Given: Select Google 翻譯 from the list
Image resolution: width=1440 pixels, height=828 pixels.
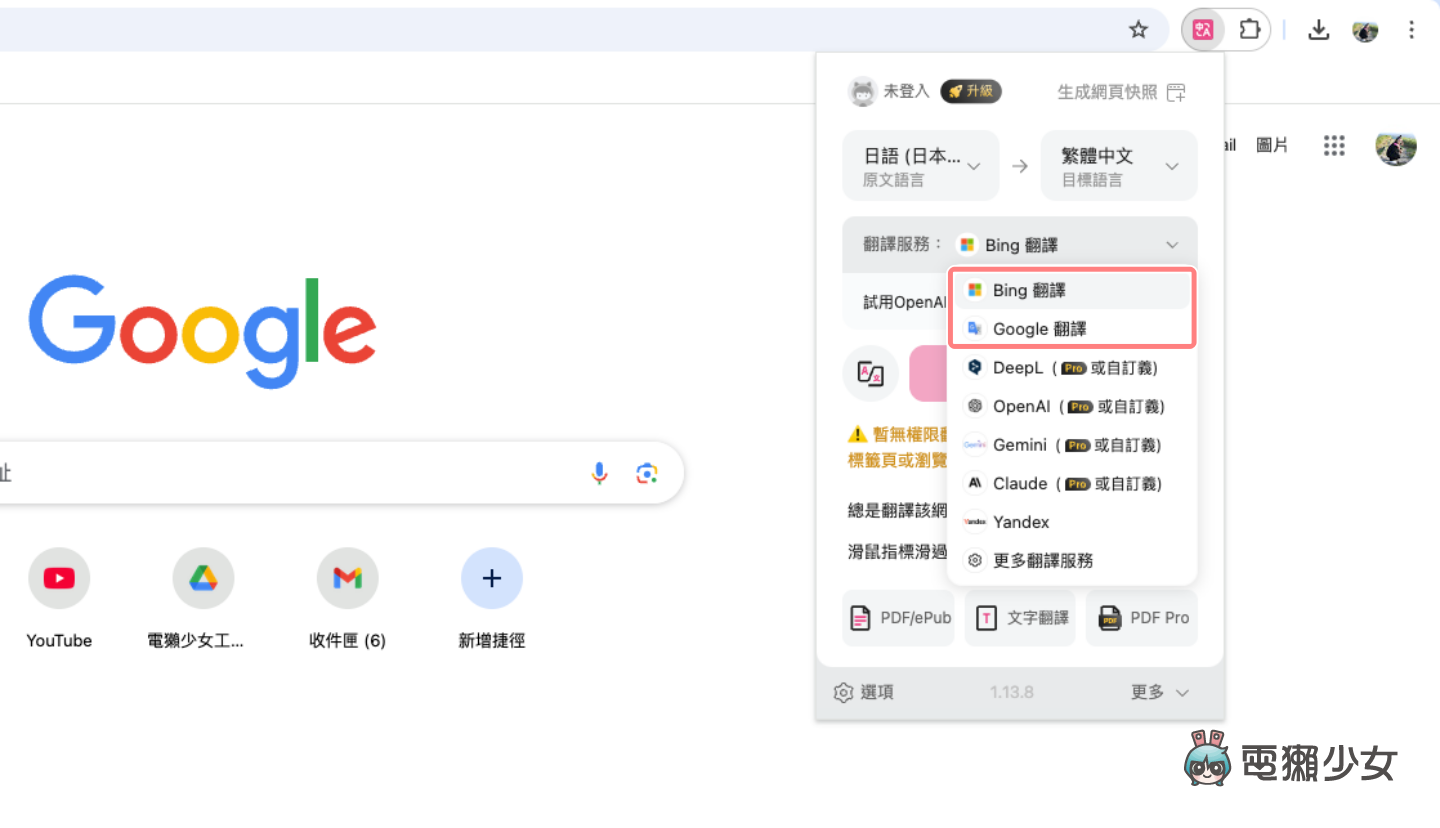Looking at the screenshot, I should (x=1071, y=329).
